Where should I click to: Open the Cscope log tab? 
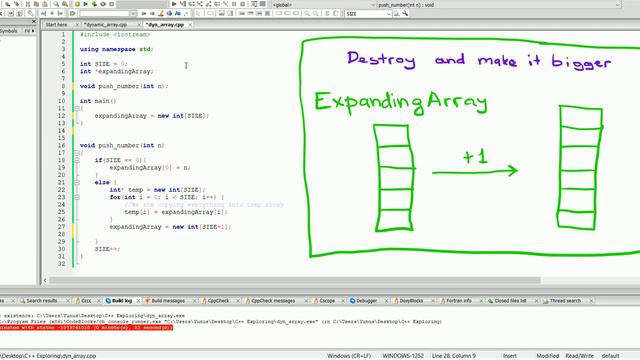[x=327, y=301]
